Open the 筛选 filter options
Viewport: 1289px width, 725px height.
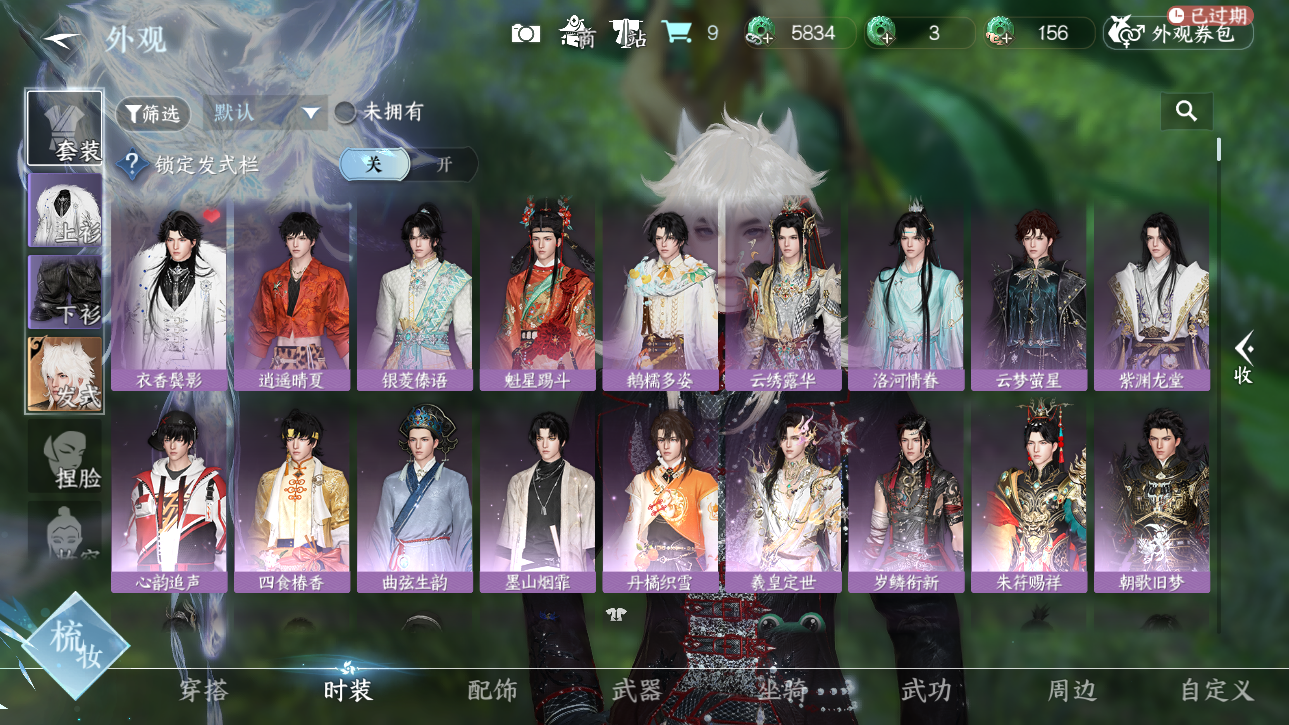coord(154,114)
